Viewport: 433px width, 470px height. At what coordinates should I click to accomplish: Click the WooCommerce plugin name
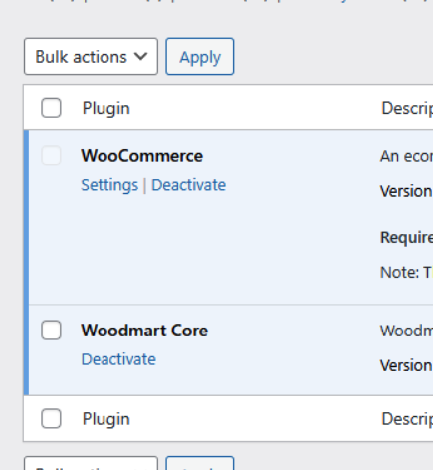click(142, 156)
